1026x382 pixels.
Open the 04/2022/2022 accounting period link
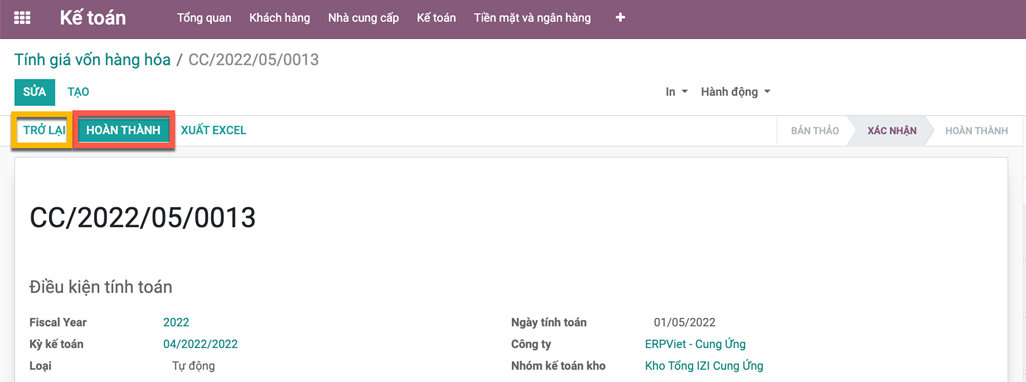tap(200, 344)
